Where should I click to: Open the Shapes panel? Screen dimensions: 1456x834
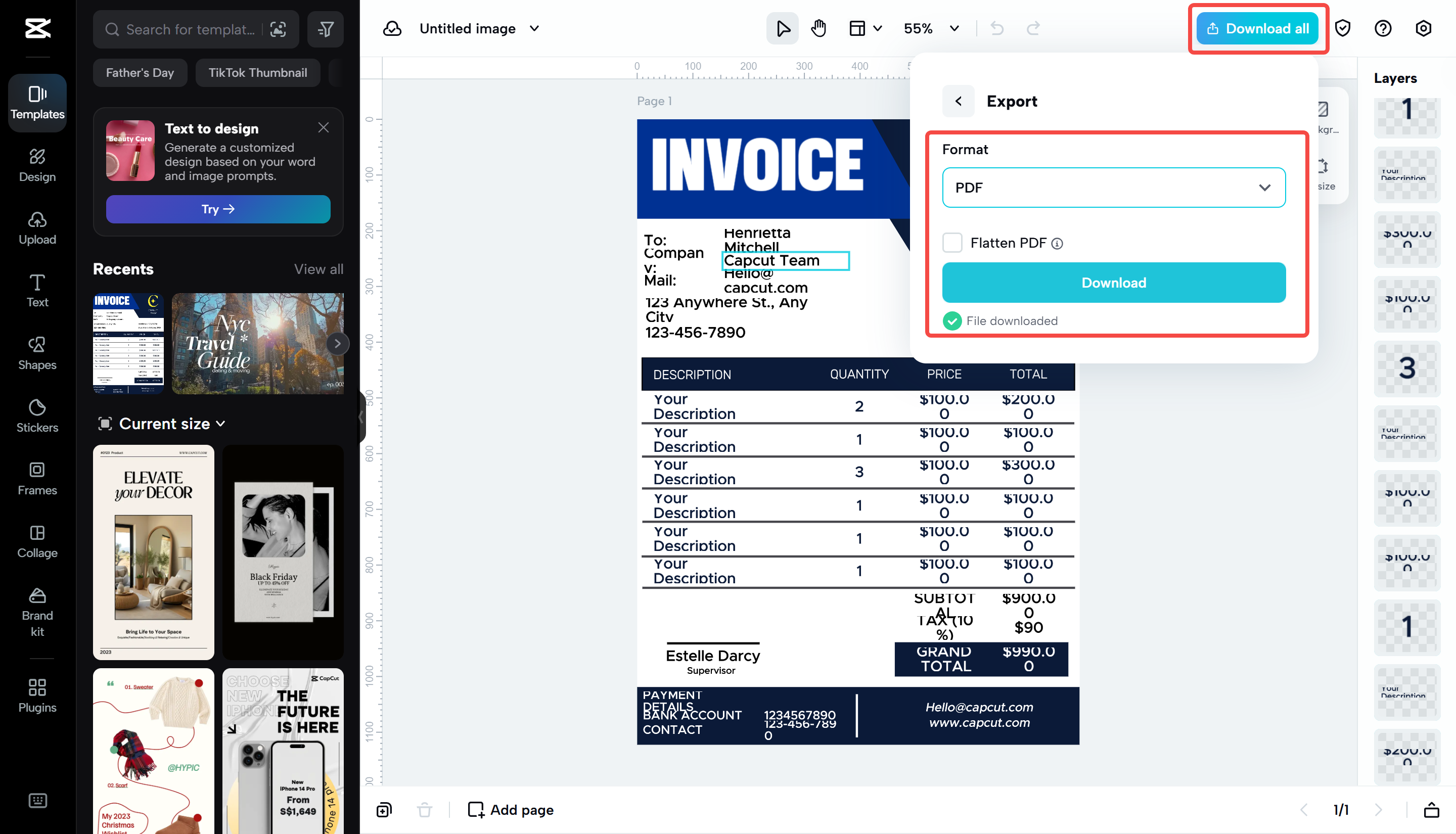(37, 353)
